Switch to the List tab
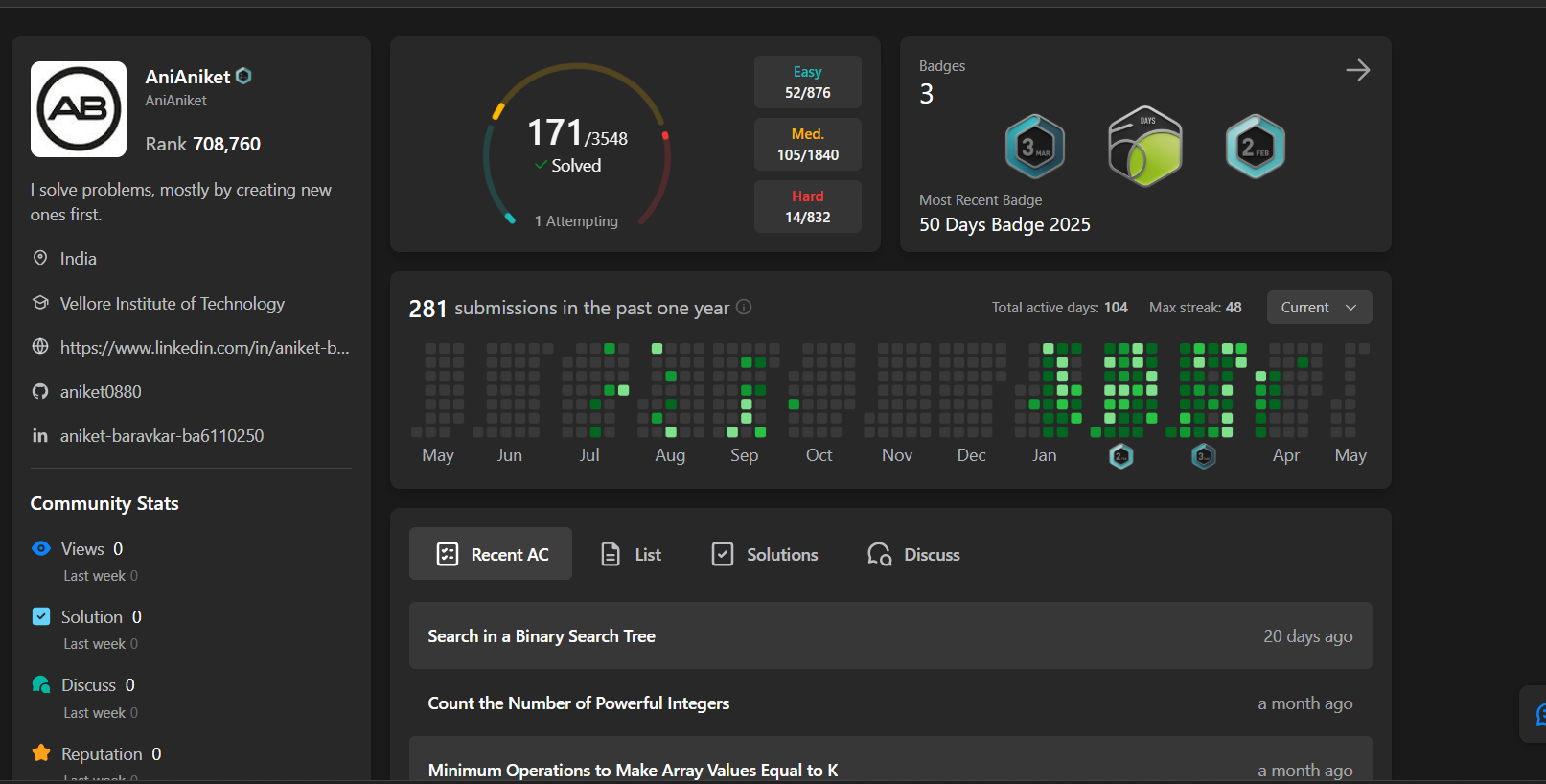The image size is (1546, 784). [x=631, y=554]
